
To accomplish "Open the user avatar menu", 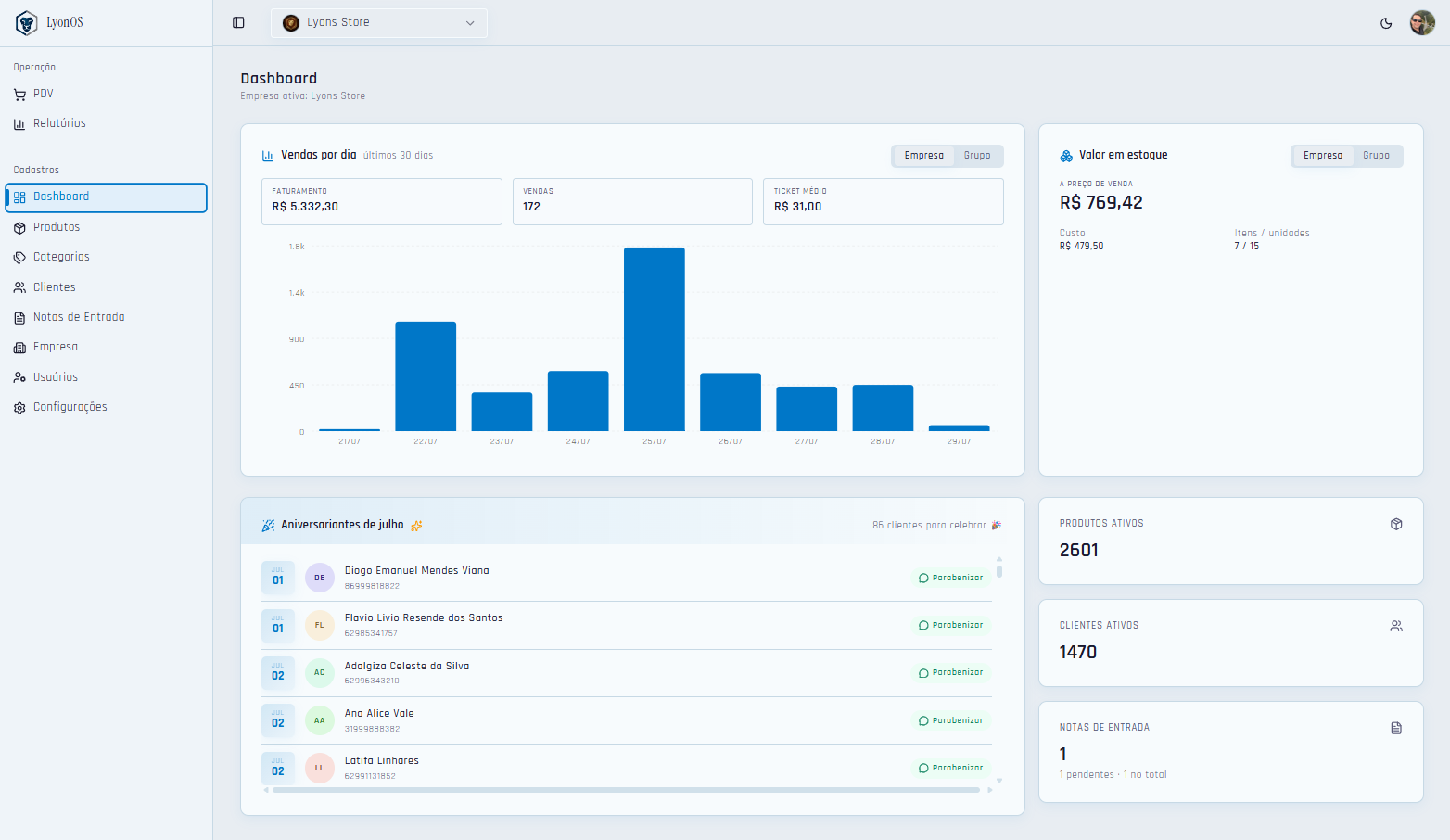I will click(1422, 23).
